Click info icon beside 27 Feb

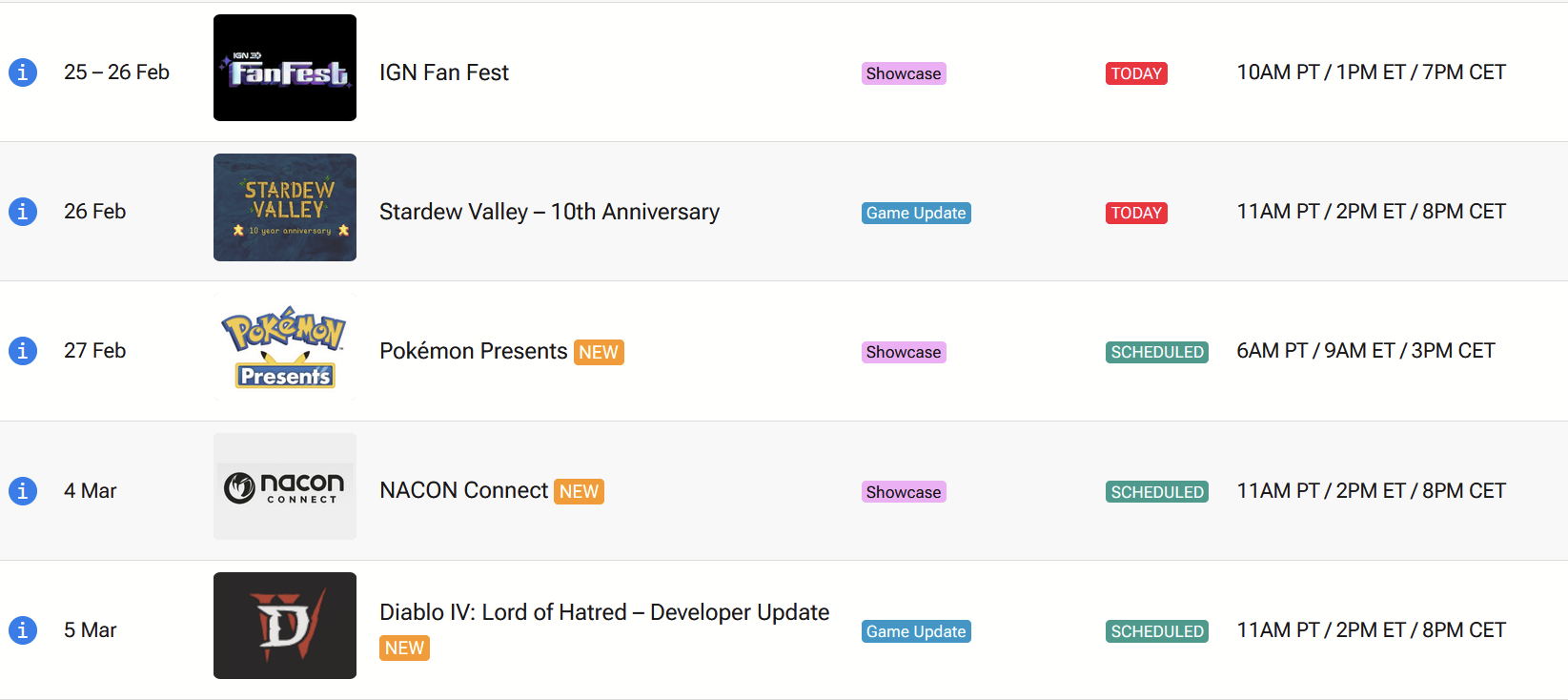point(23,351)
